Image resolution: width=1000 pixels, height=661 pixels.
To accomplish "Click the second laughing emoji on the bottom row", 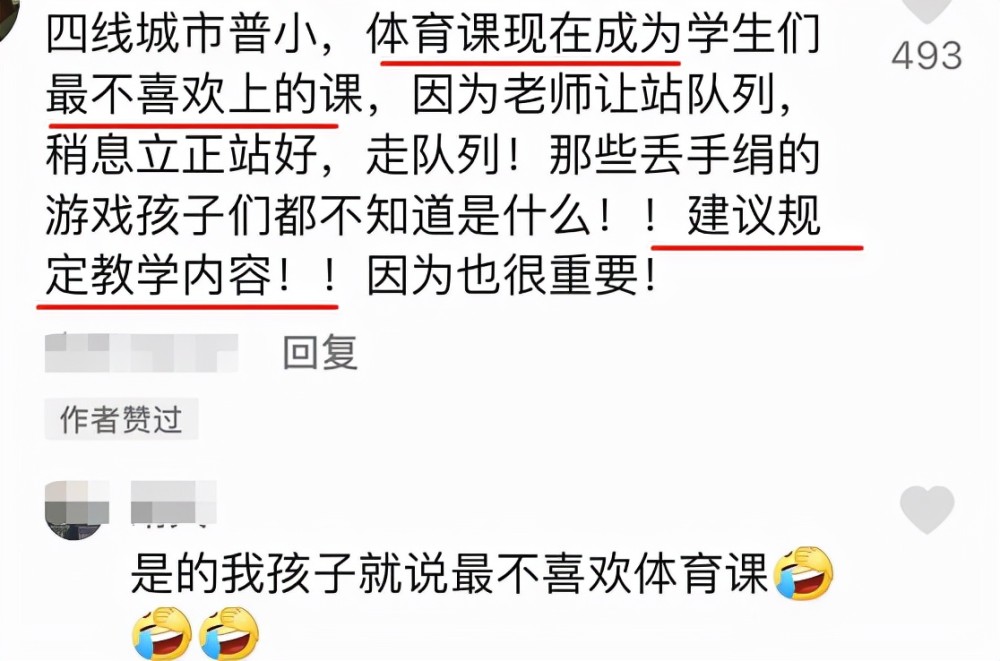I will click(x=229, y=634).
